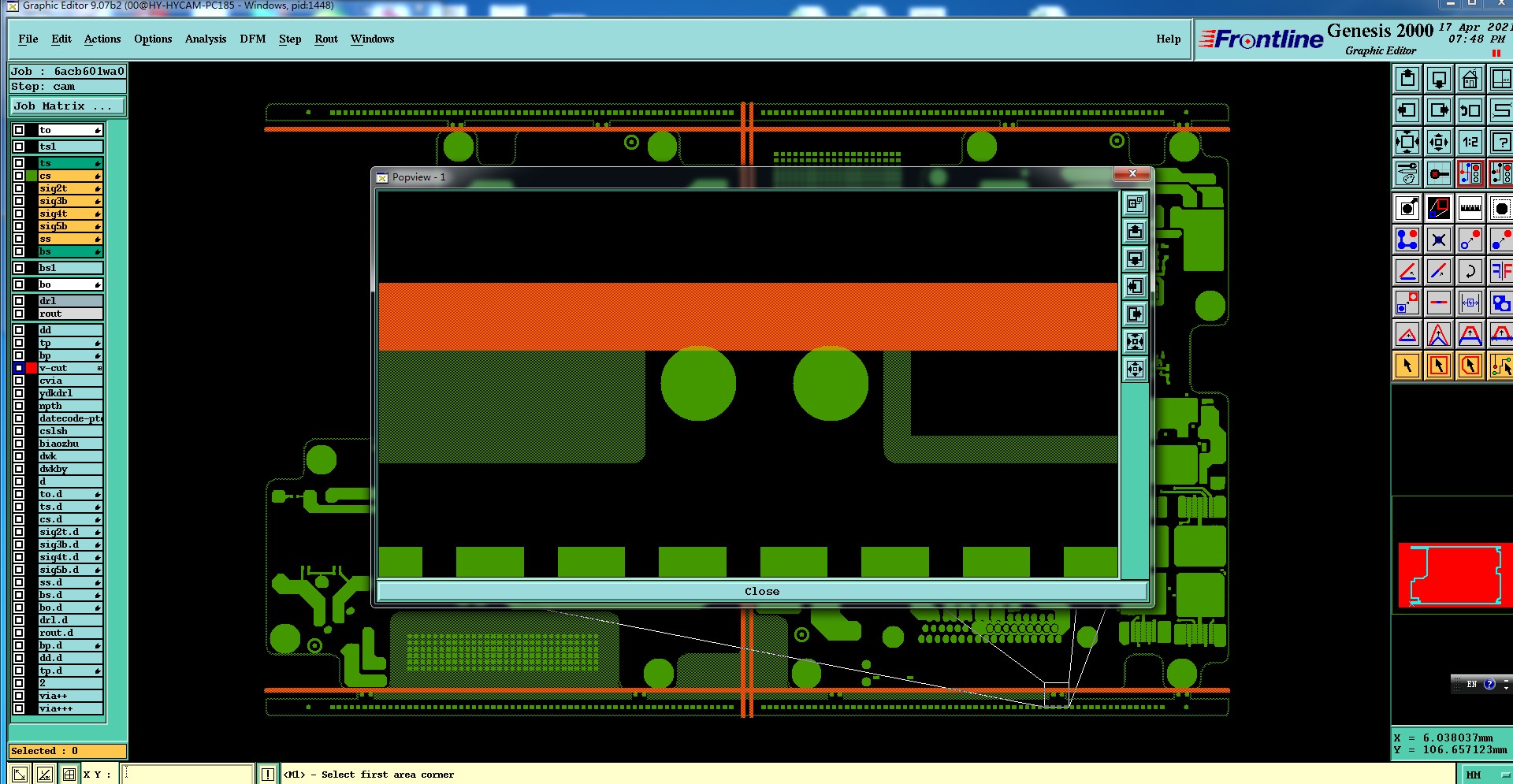Click the Popview pan down icon
Viewport: 1513px width, 784px height.
1135,258
